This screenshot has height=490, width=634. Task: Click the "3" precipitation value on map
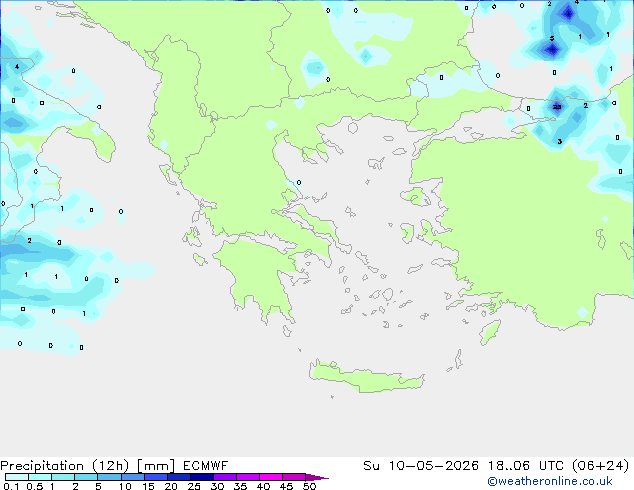[560, 142]
